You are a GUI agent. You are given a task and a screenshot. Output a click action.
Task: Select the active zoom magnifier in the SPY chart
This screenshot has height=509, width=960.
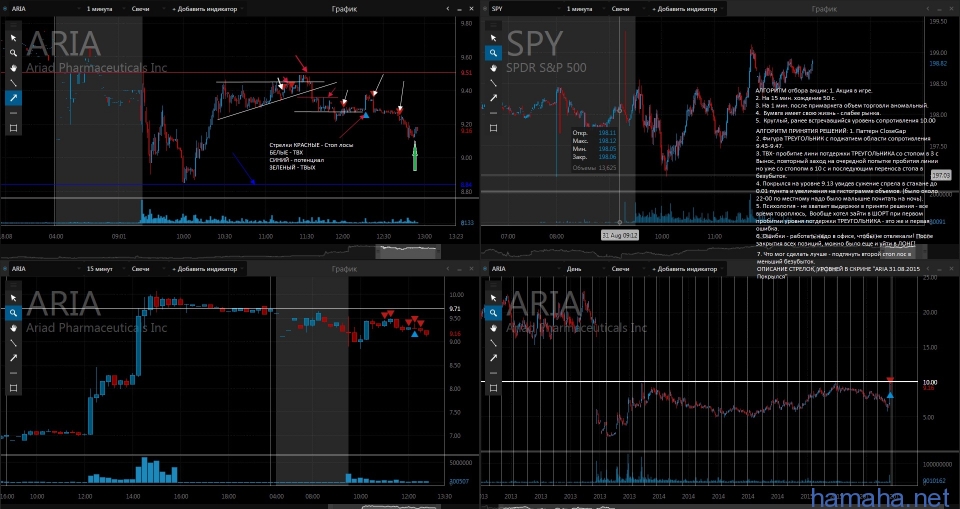pyautogui.click(x=493, y=53)
